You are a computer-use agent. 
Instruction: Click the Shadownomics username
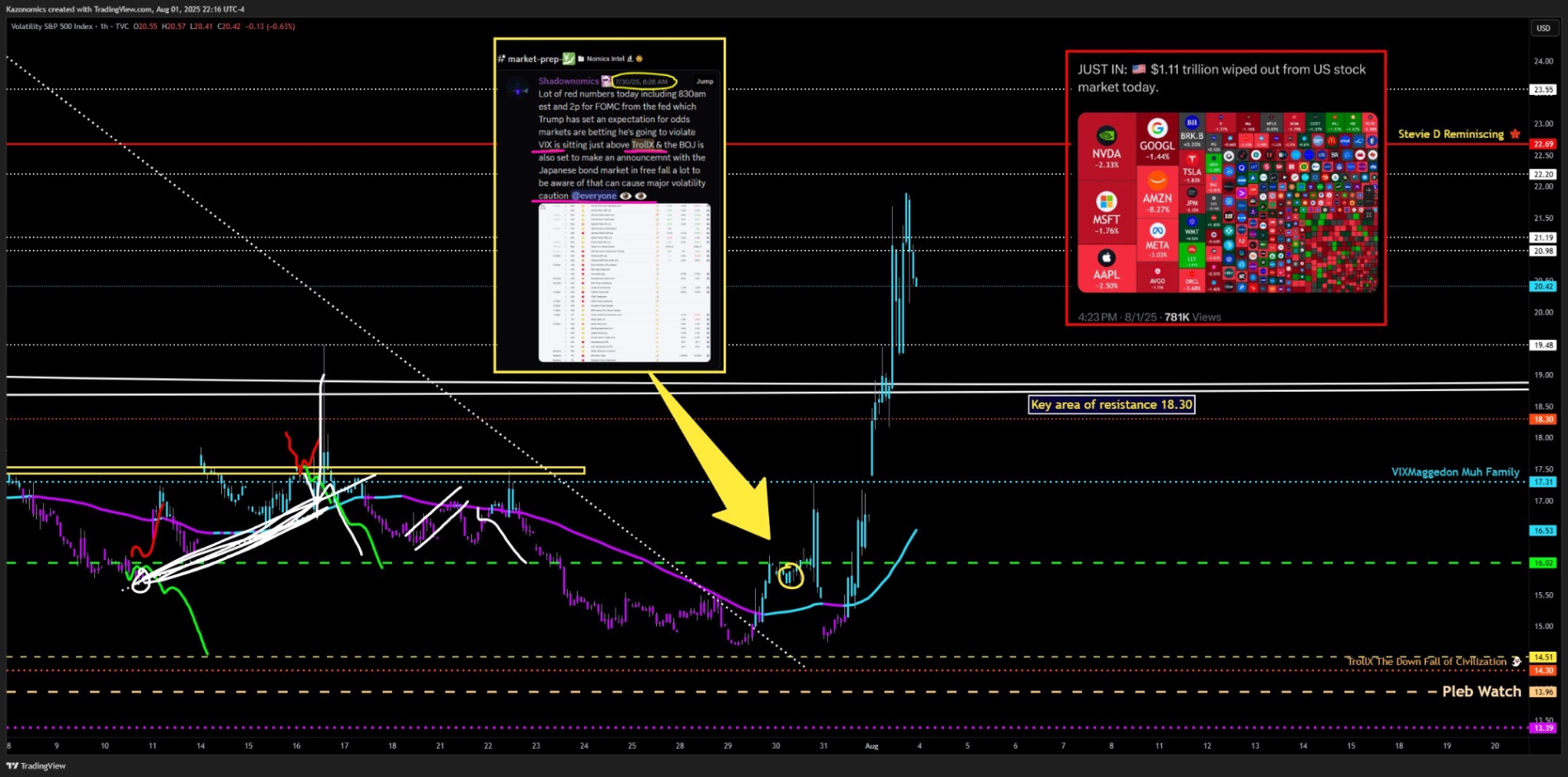click(x=569, y=81)
